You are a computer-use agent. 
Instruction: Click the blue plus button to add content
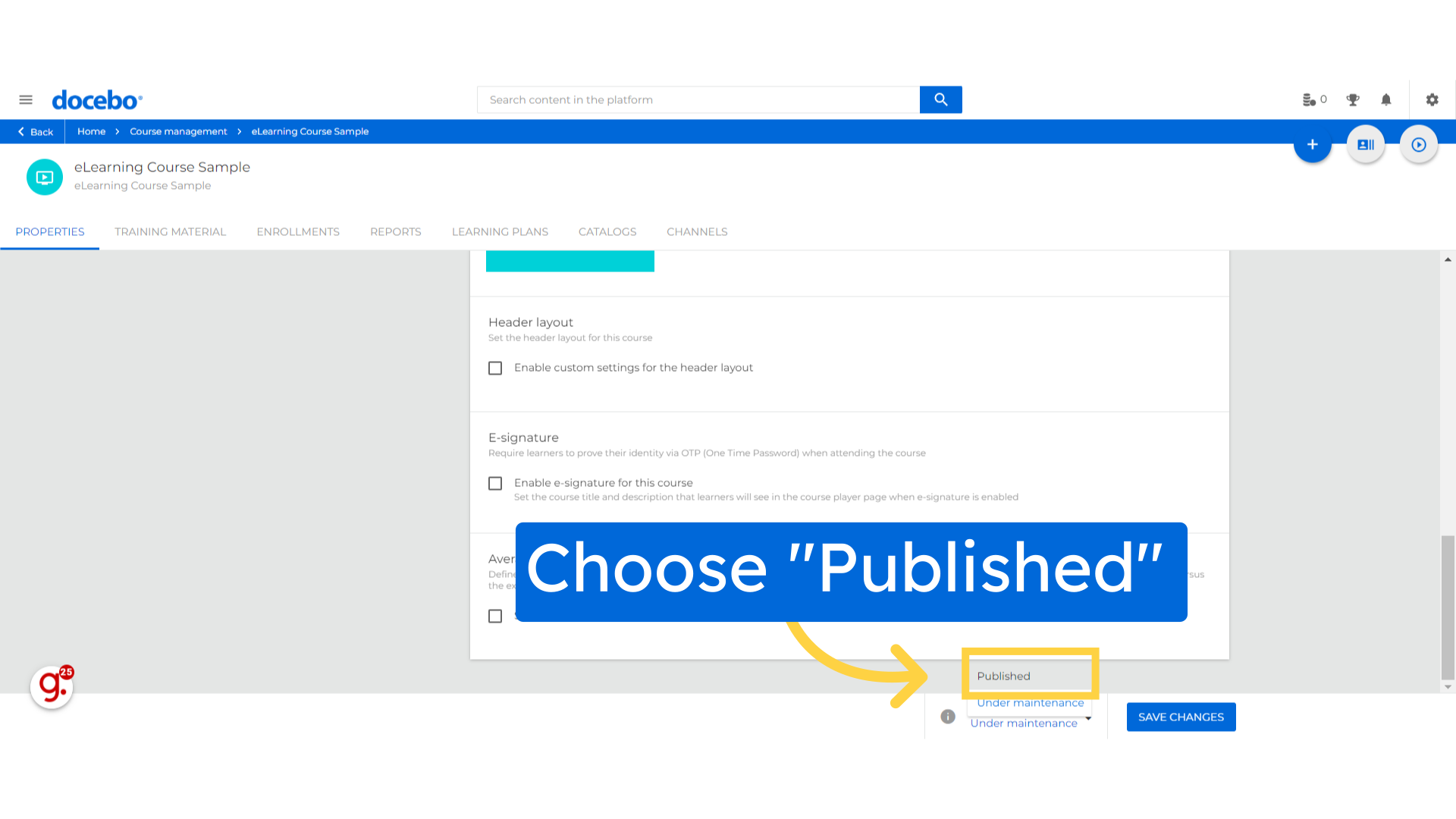coord(1313,144)
